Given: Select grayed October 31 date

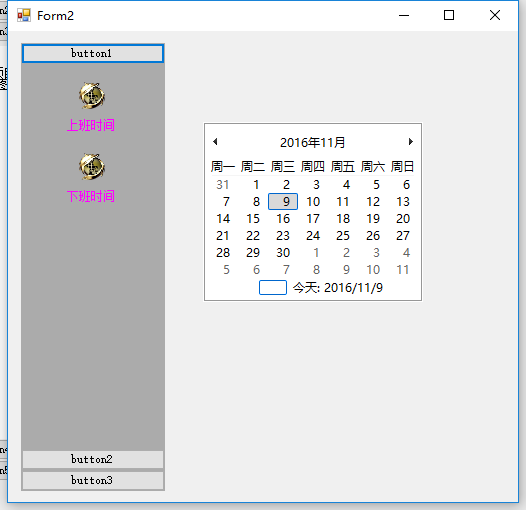Looking at the screenshot, I should 223,185.
